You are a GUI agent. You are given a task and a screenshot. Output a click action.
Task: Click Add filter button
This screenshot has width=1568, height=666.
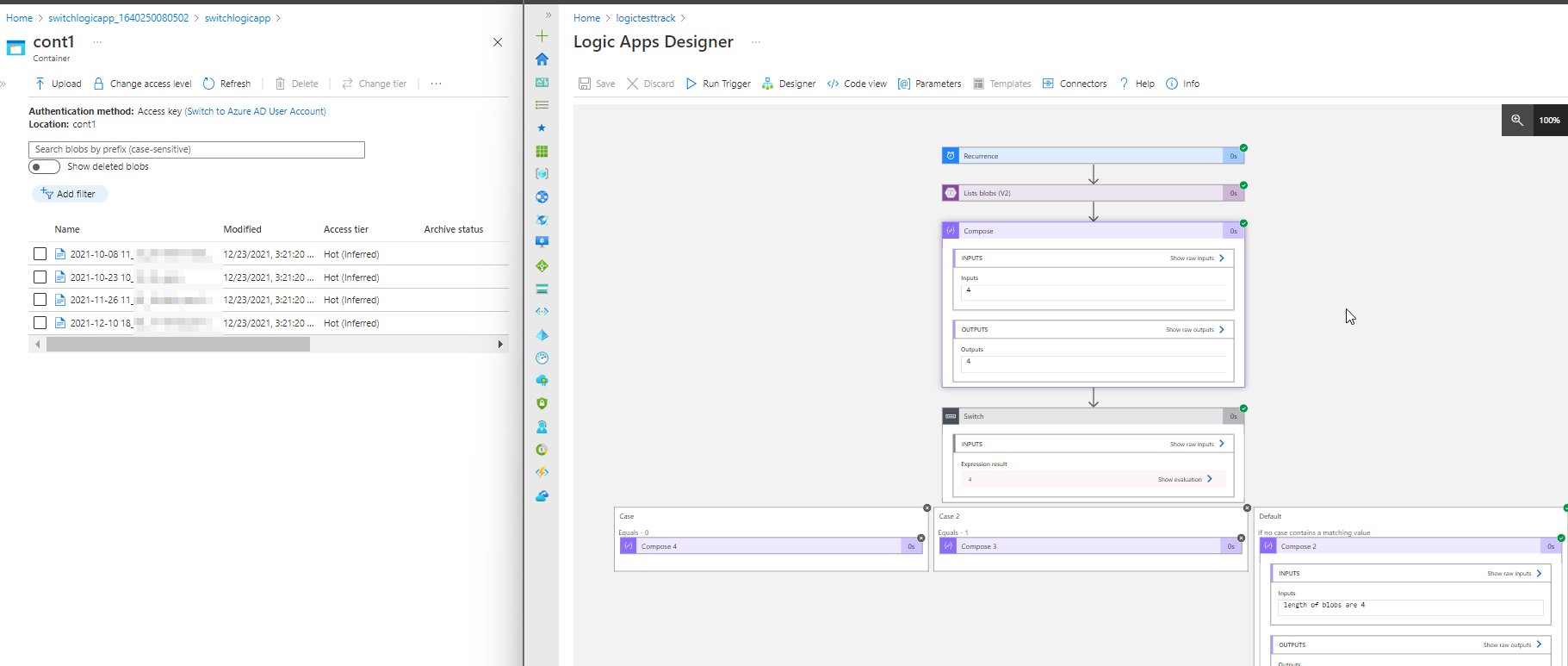click(70, 194)
